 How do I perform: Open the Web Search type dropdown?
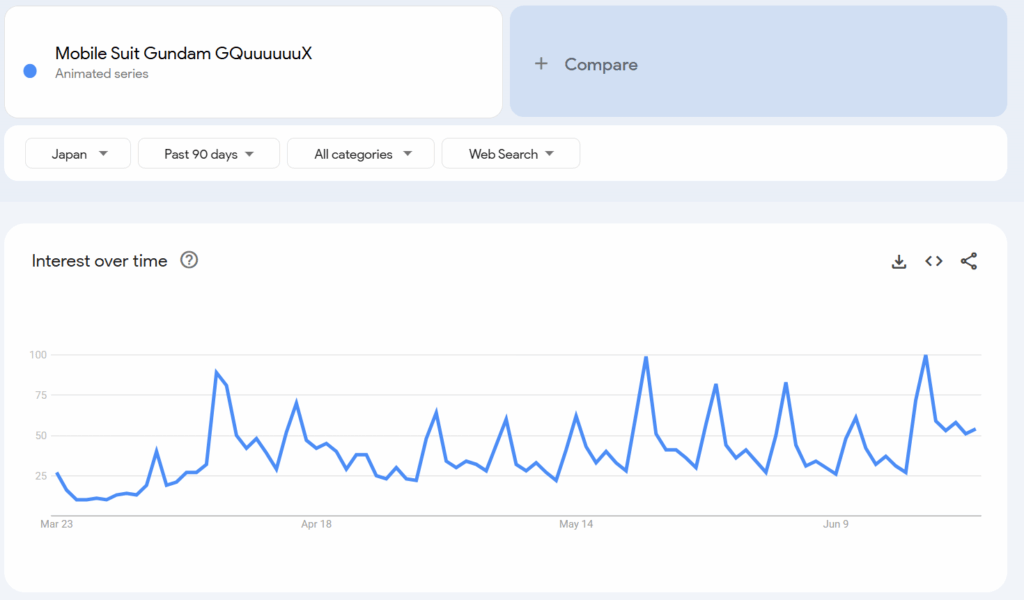[x=511, y=154]
